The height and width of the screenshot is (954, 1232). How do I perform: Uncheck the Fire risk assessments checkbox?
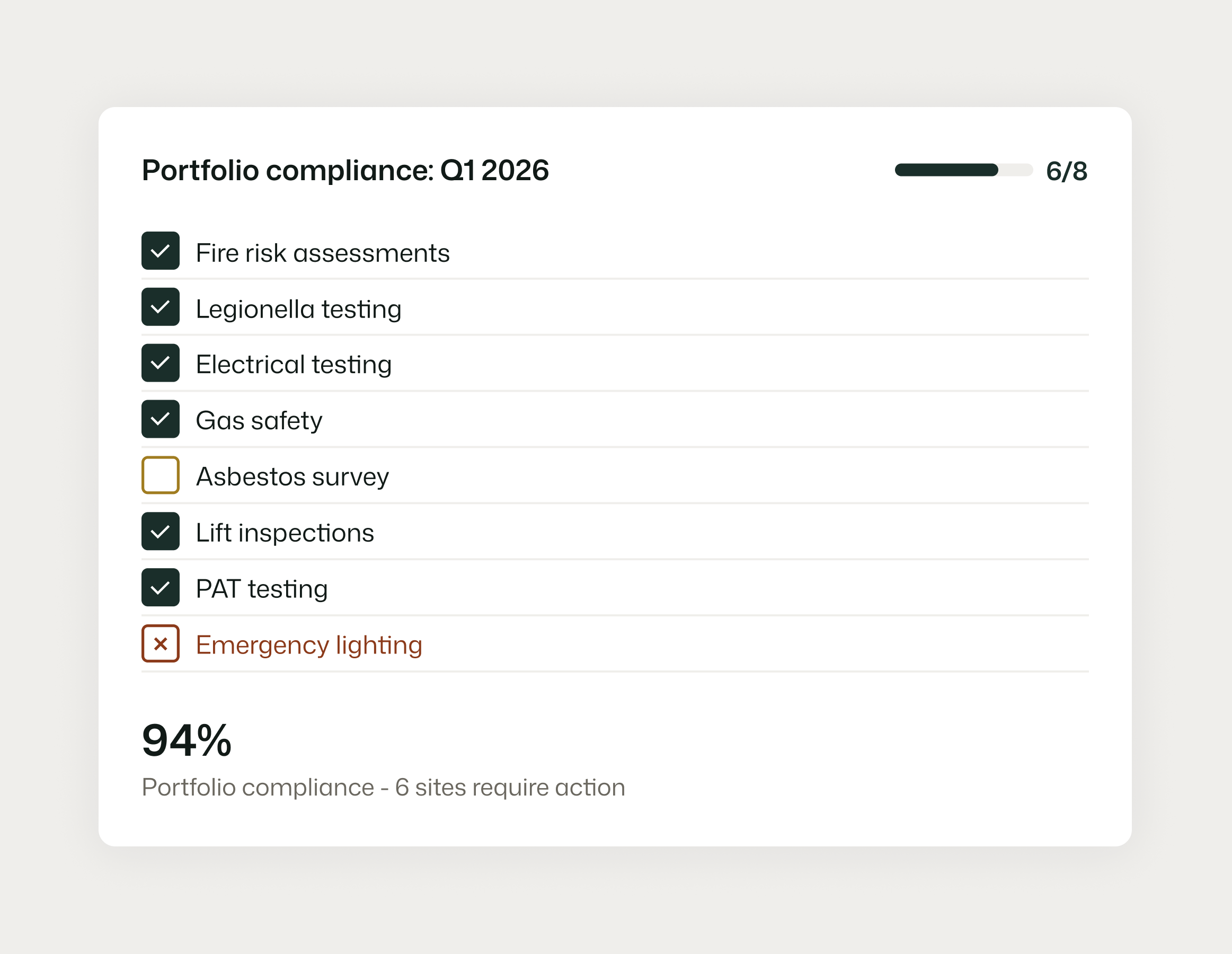160,251
